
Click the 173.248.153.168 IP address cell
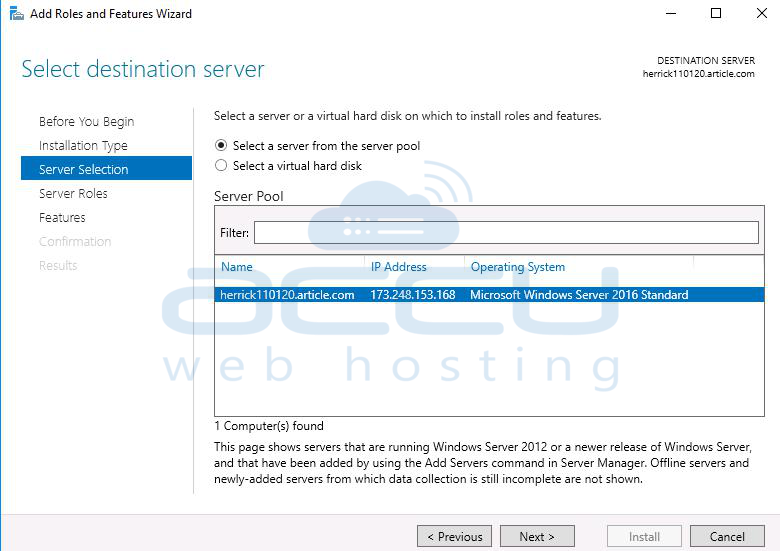[413, 294]
